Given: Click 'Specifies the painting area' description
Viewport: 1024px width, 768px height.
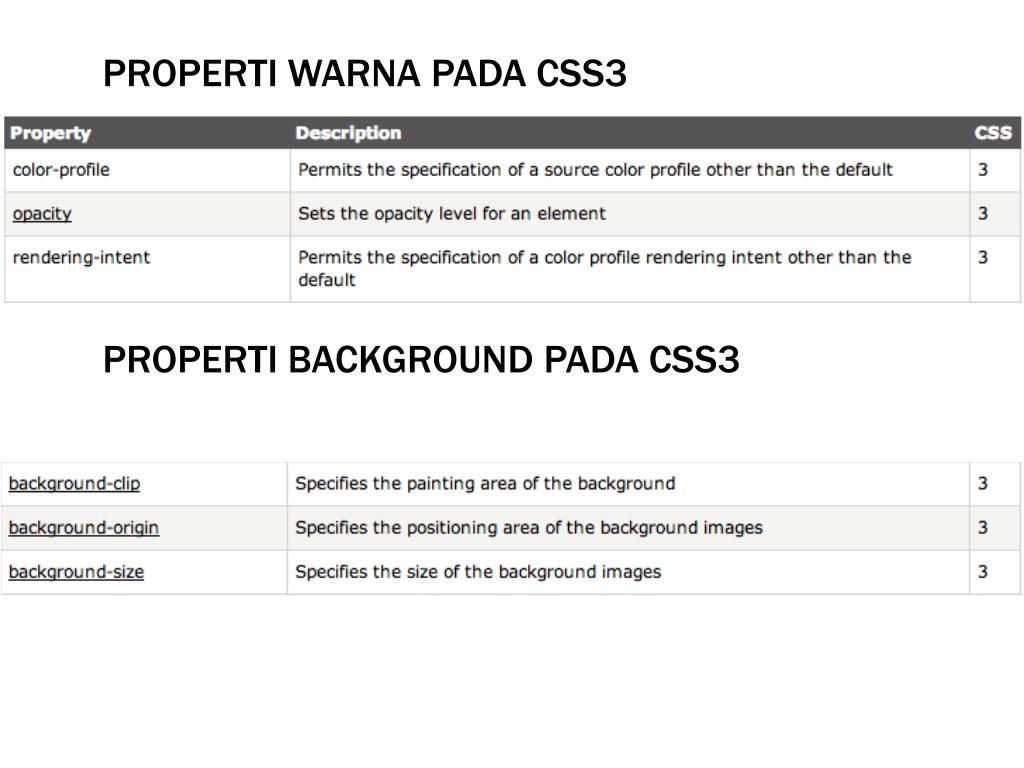Looking at the screenshot, I should pyautogui.click(x=485, y=483).
